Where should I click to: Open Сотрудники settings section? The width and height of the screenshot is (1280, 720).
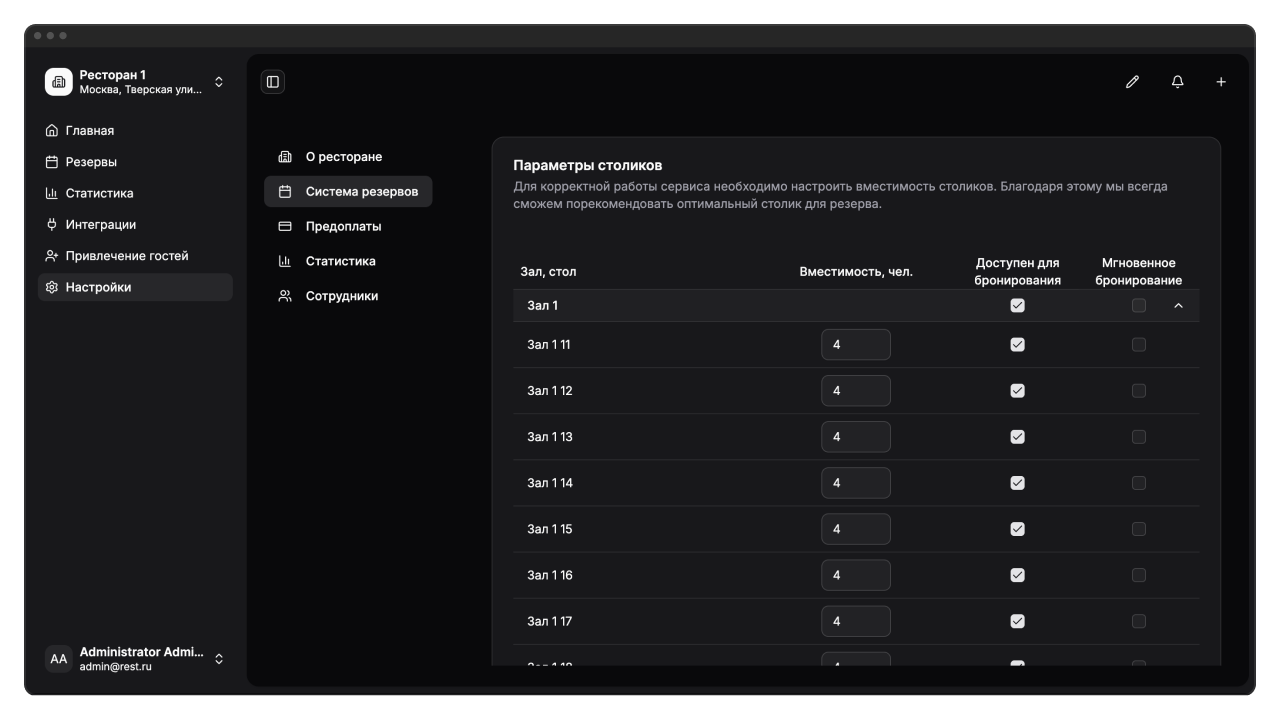(x=341, y=296)
